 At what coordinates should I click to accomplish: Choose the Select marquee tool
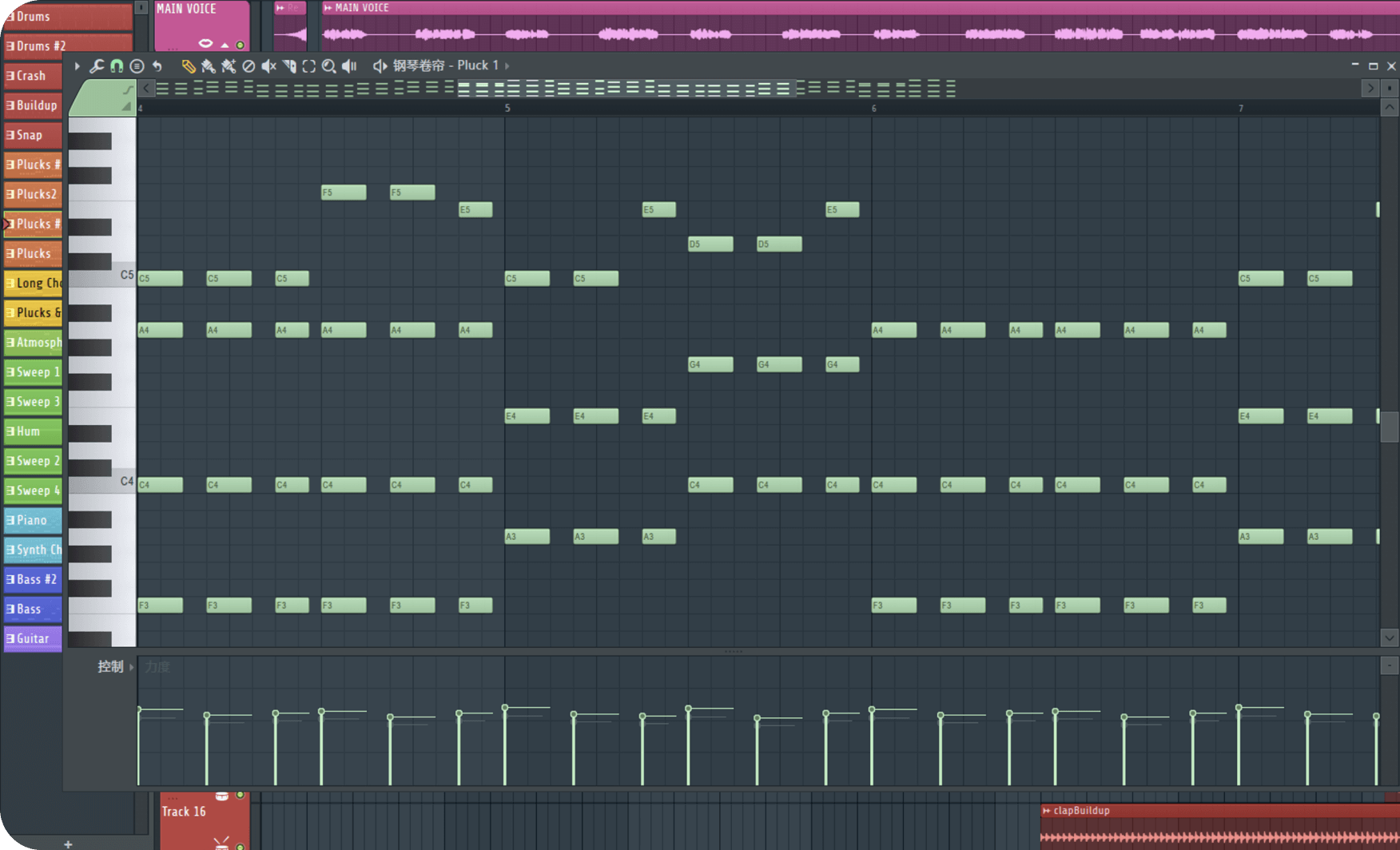[x=309, y=66]
